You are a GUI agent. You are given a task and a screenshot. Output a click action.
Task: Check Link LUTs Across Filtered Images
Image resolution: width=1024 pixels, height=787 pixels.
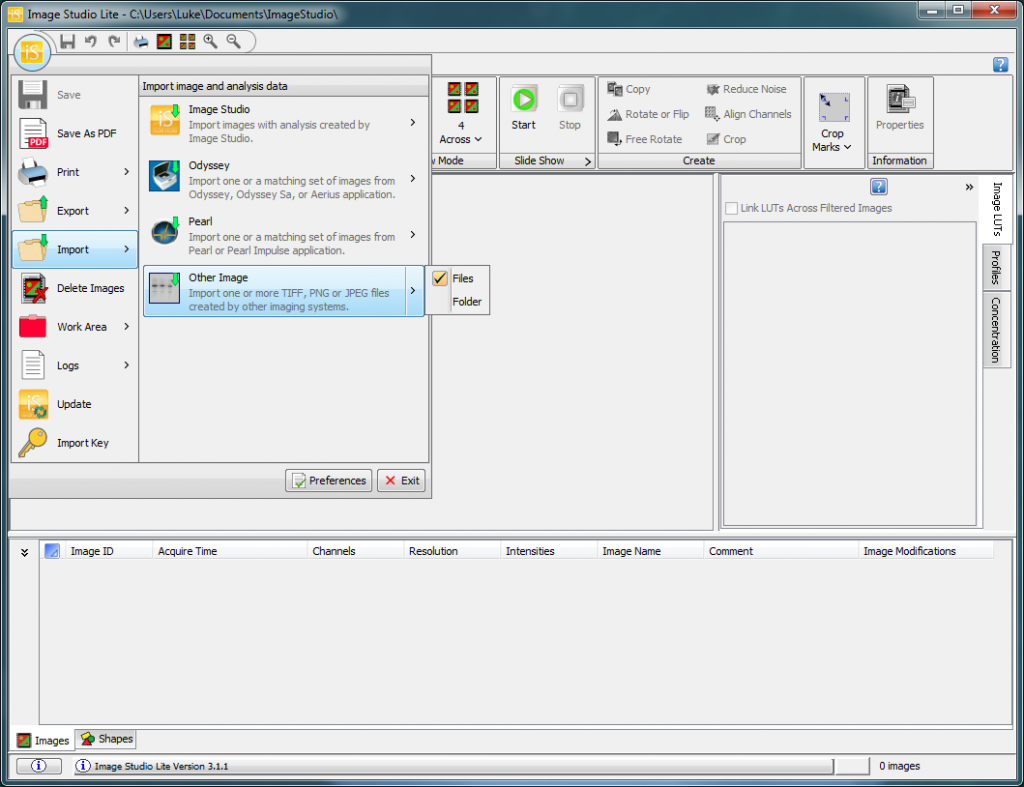[731, 207]
